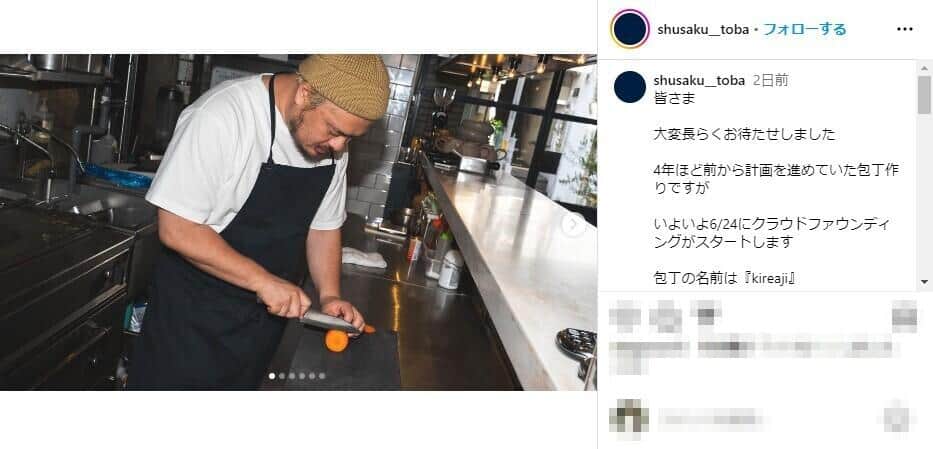This screenshot has height=449, width=933.
Task: Click the caption scrollbar up arrow
Action: click(924, 66)
